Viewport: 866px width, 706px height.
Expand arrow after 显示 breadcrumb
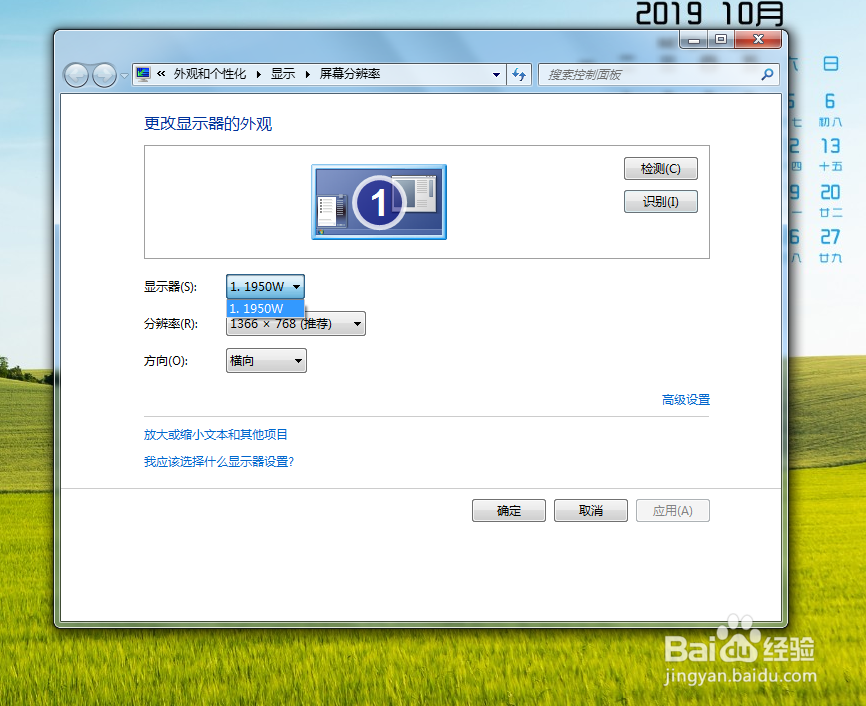point(307,75)
